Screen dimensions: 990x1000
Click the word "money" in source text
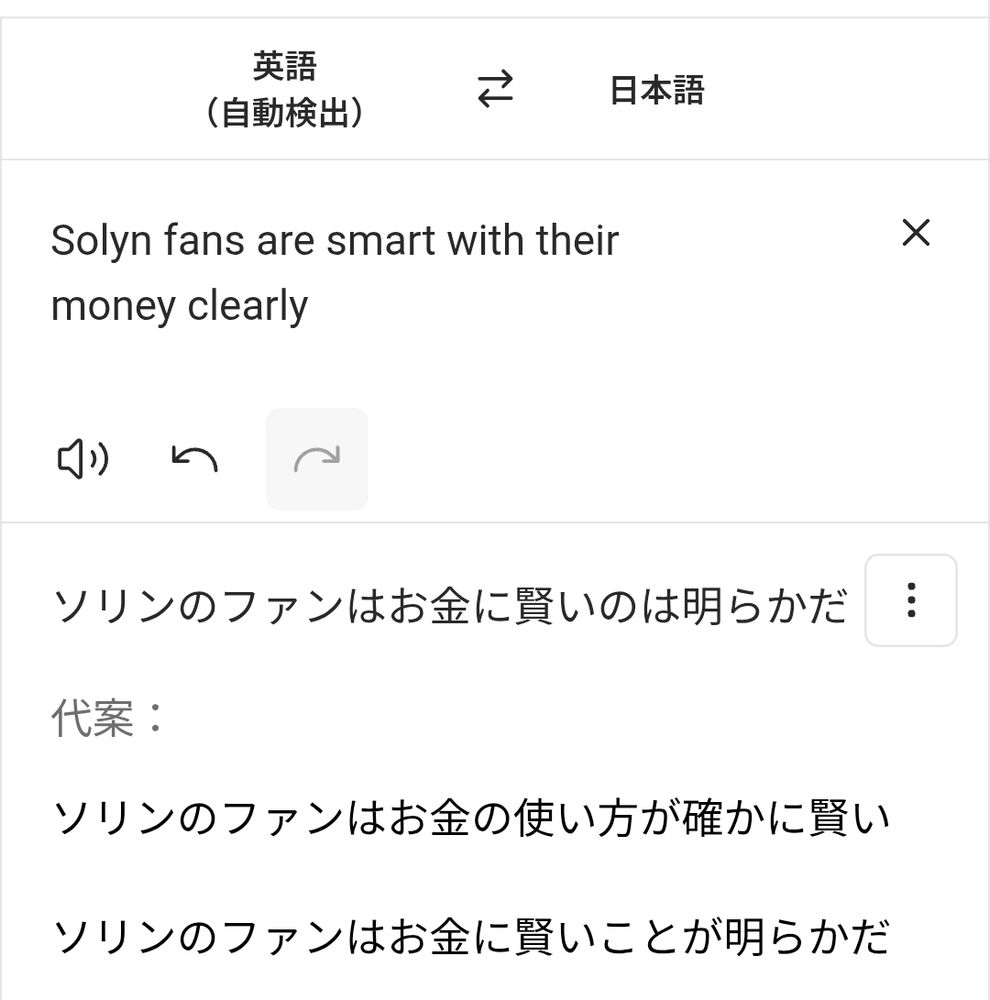[112, 306]
